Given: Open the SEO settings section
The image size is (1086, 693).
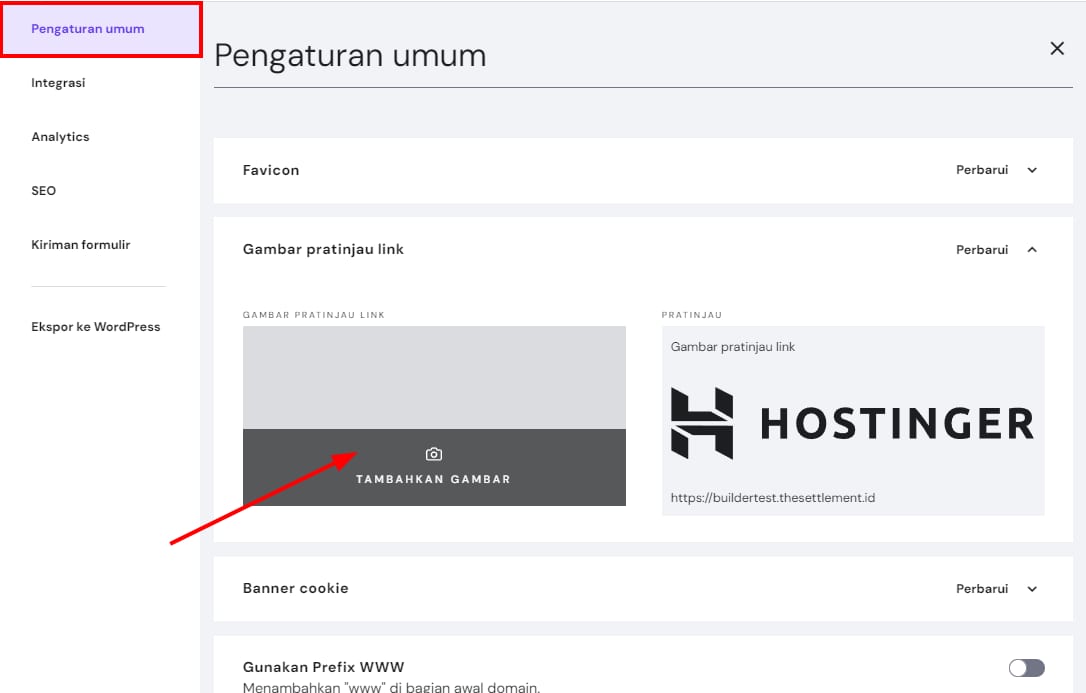Looking at the screenshot, I should click(x=44, y=191).
